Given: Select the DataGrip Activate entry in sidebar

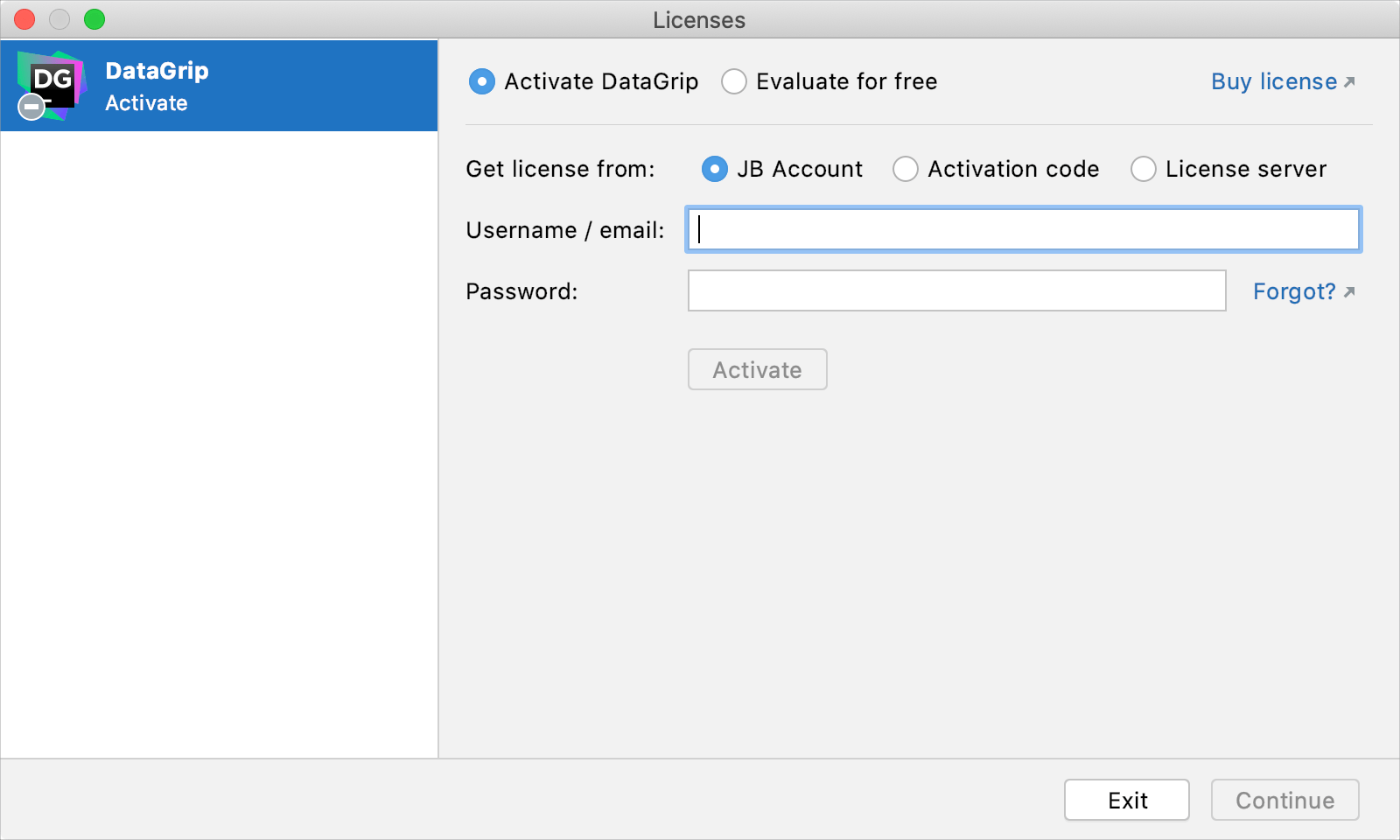Looking at the screenshot, I should point(219,85).
